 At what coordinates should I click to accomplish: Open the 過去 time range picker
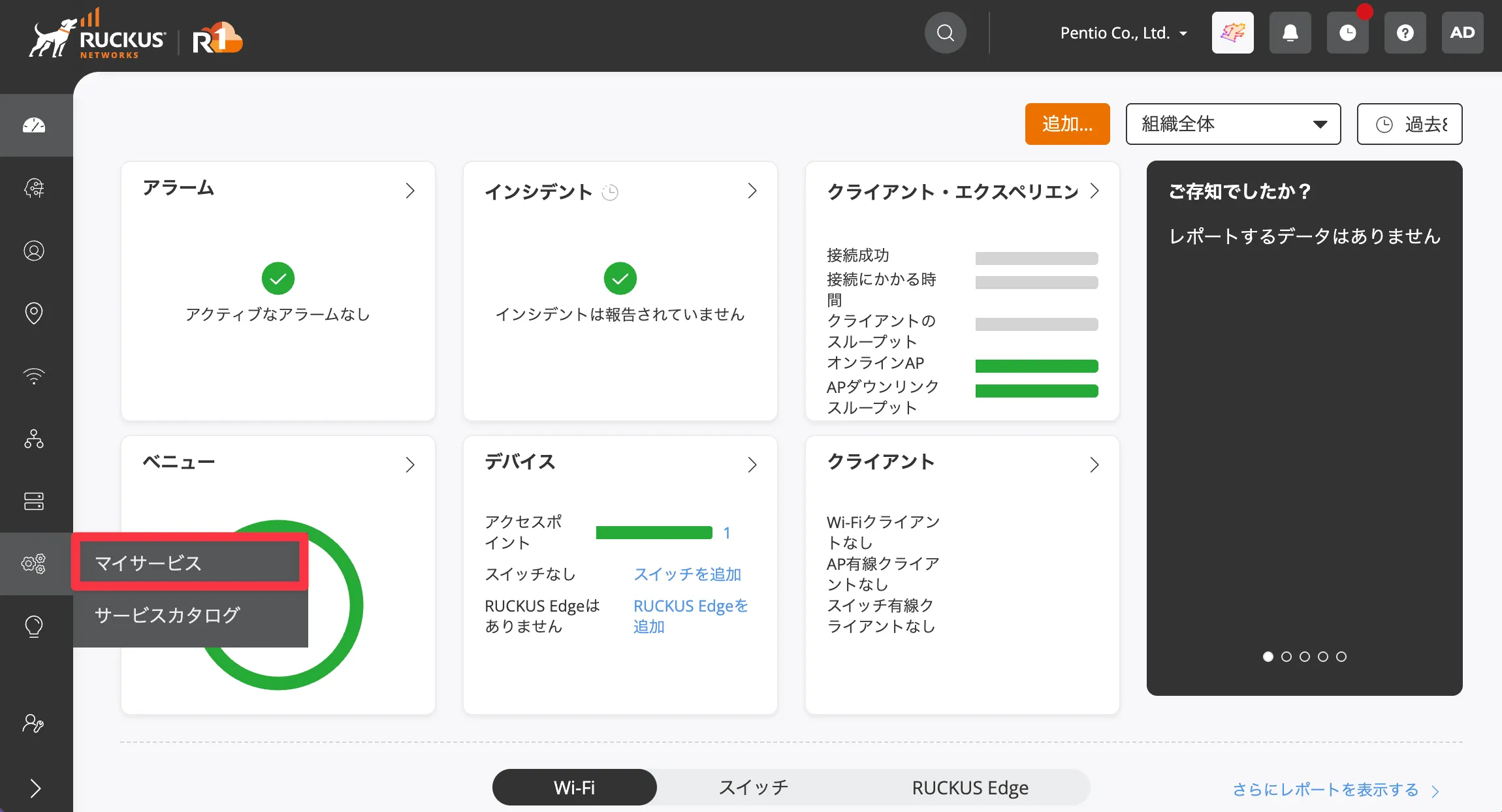pyautogui.click(x=1409, y=124)
